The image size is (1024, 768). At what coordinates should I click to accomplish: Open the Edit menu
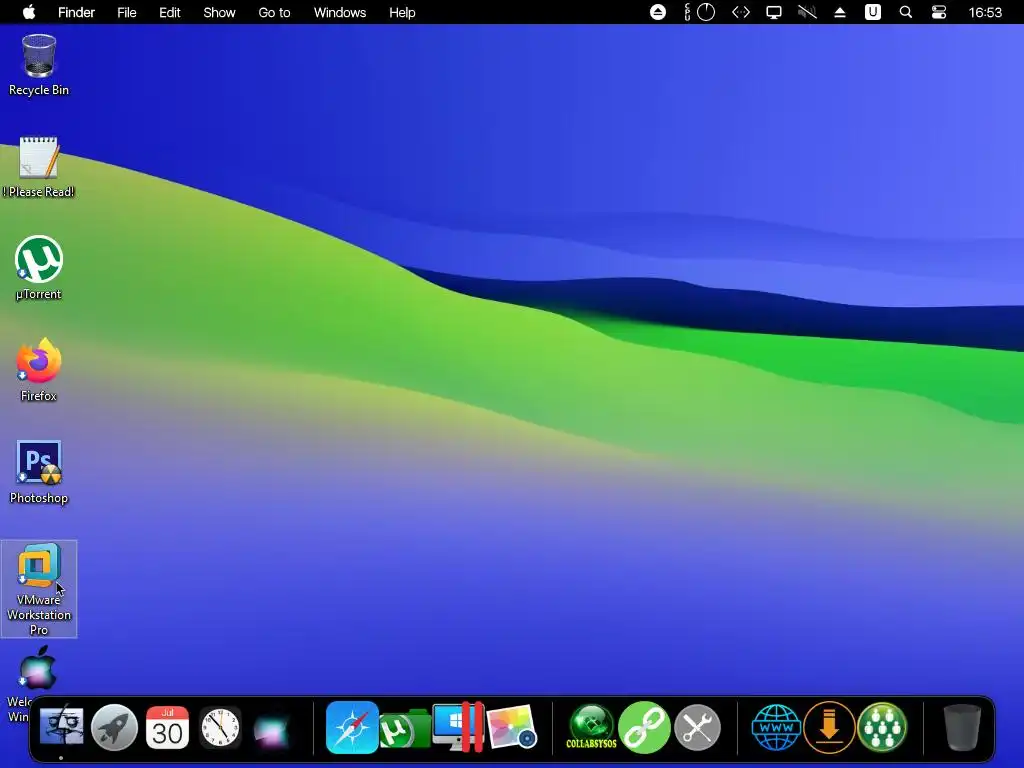click(170, 12)
